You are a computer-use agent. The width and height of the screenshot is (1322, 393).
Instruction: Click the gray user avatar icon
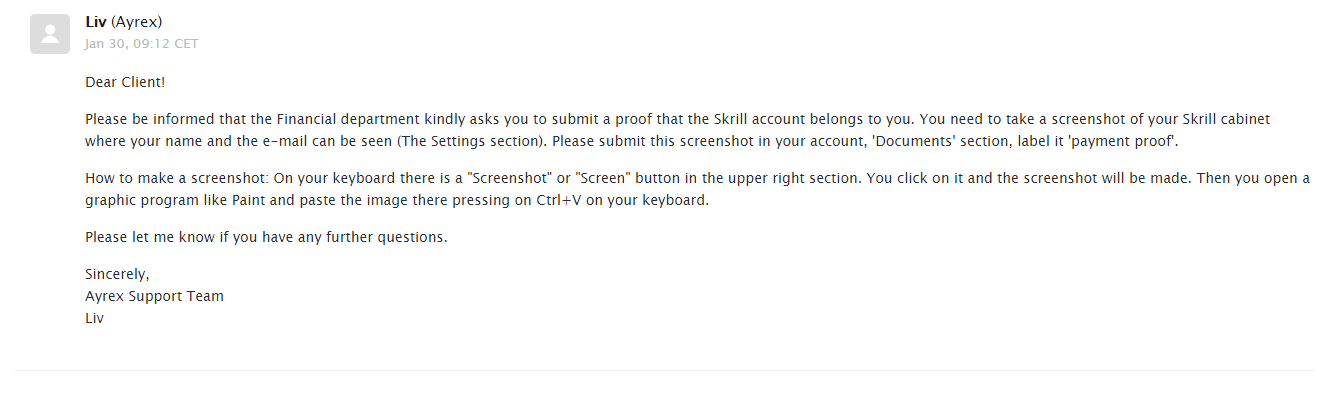coord(50,34)
